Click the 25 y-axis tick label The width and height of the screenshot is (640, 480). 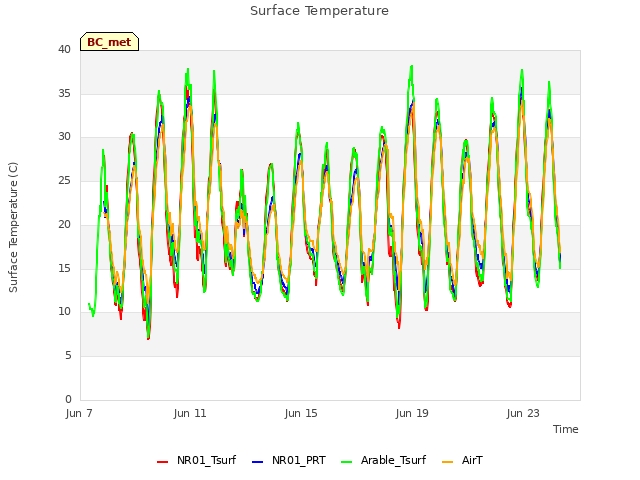pos(64,180)
